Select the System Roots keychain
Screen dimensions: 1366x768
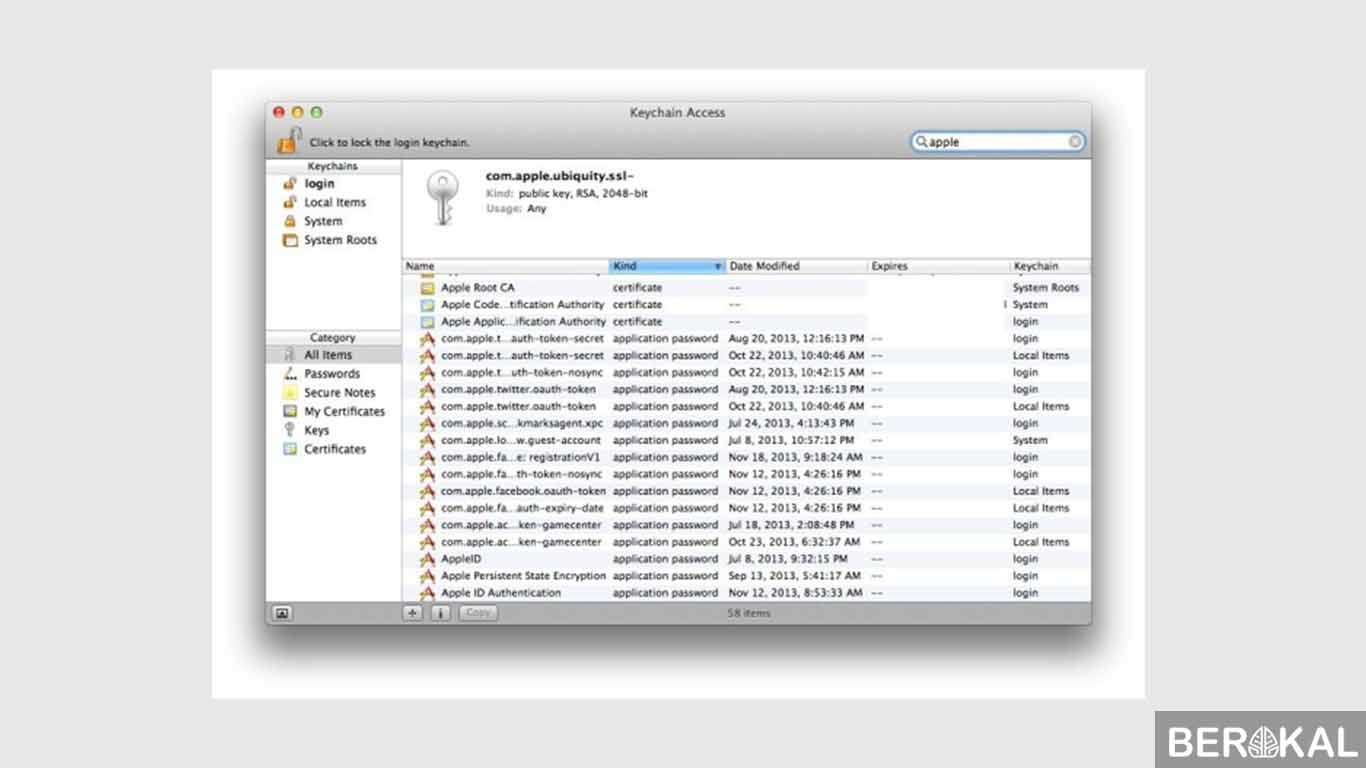point(340,240)
